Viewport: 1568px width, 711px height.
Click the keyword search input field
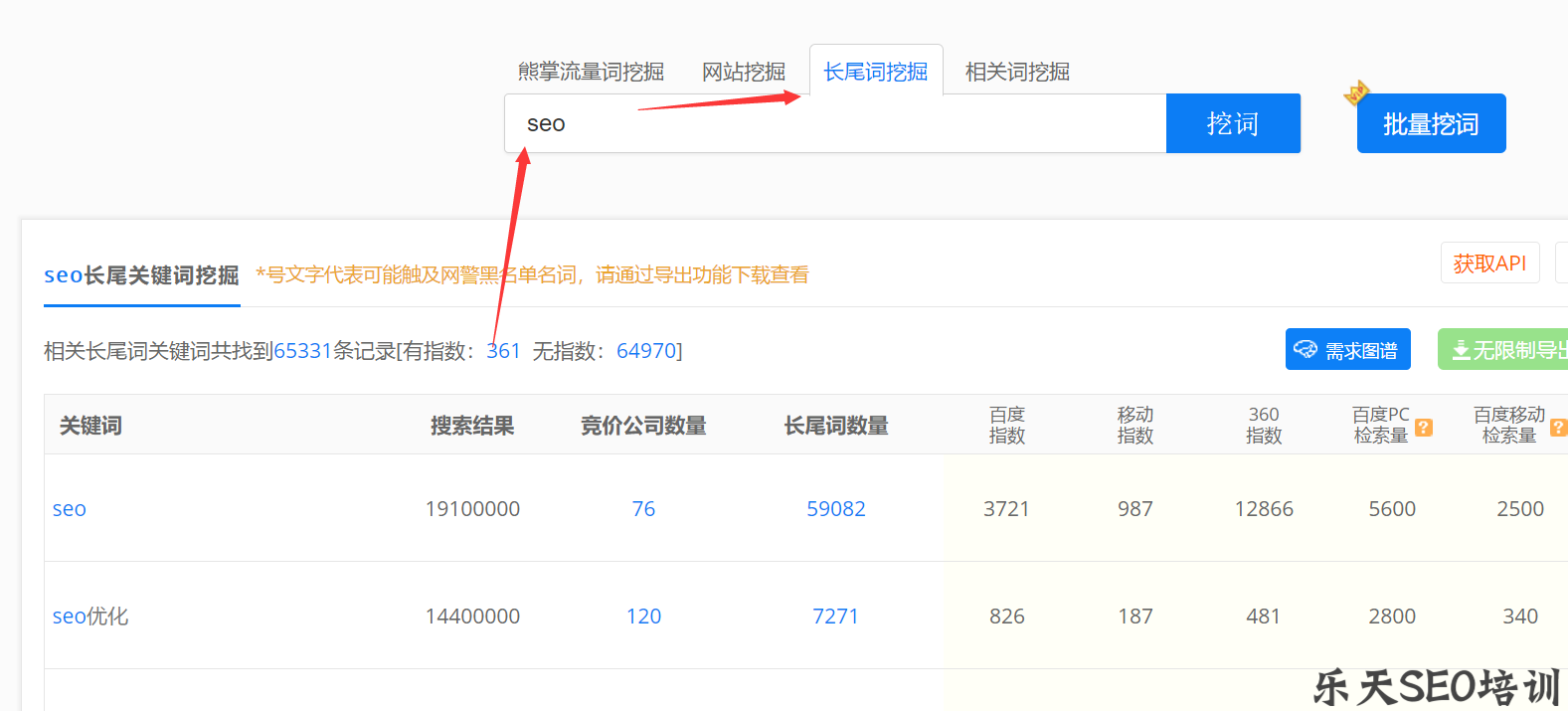pyautogui.click(x=835, y=124)
